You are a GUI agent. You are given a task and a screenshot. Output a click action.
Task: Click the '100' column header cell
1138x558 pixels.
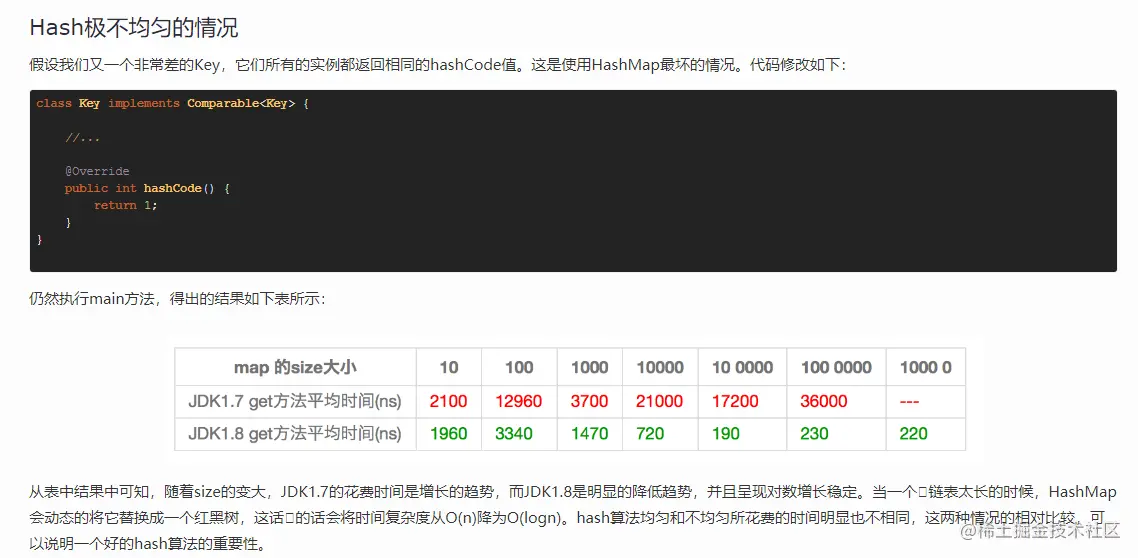coord(519,367)
